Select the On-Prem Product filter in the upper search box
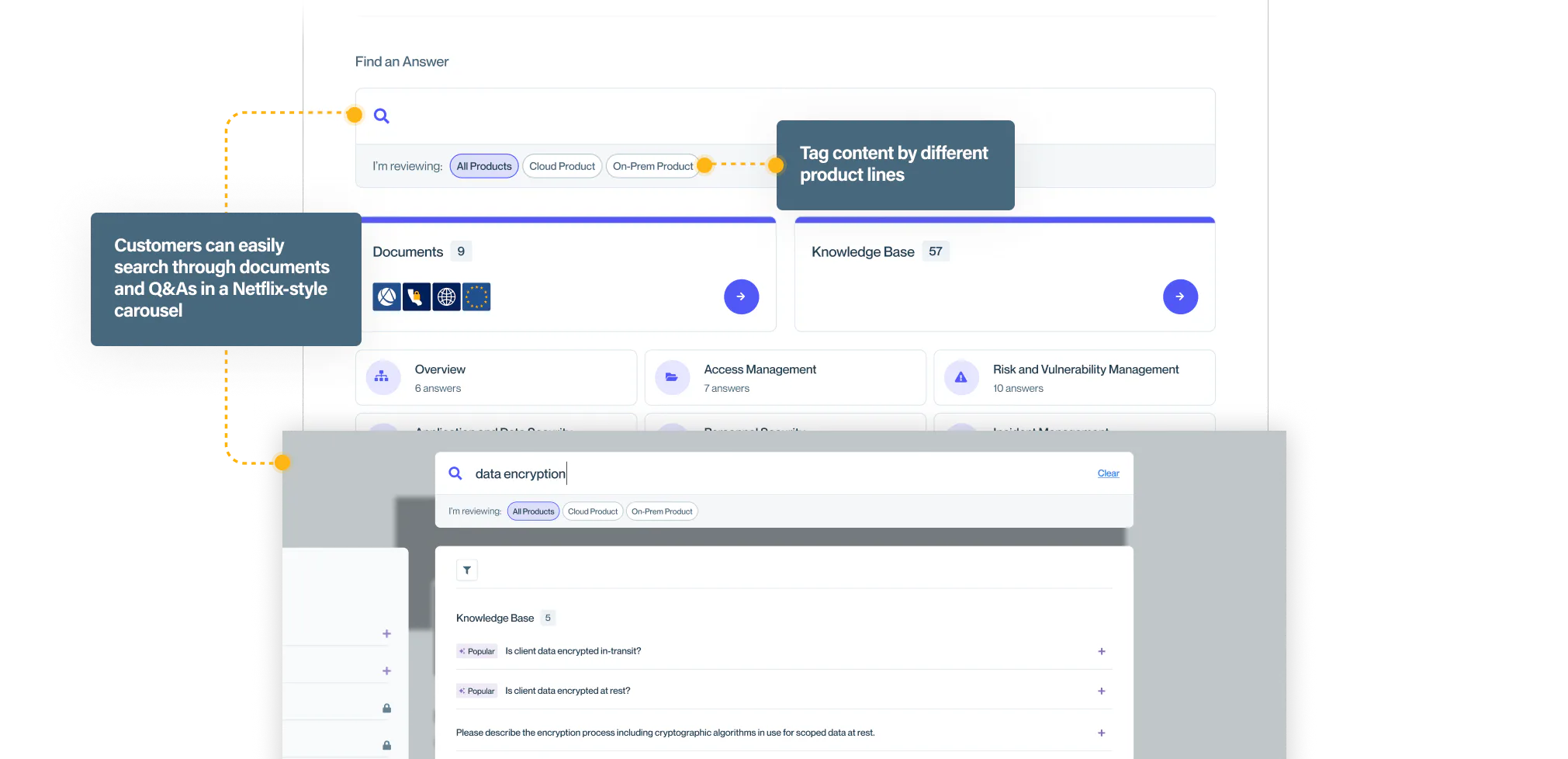 (652, 166)
